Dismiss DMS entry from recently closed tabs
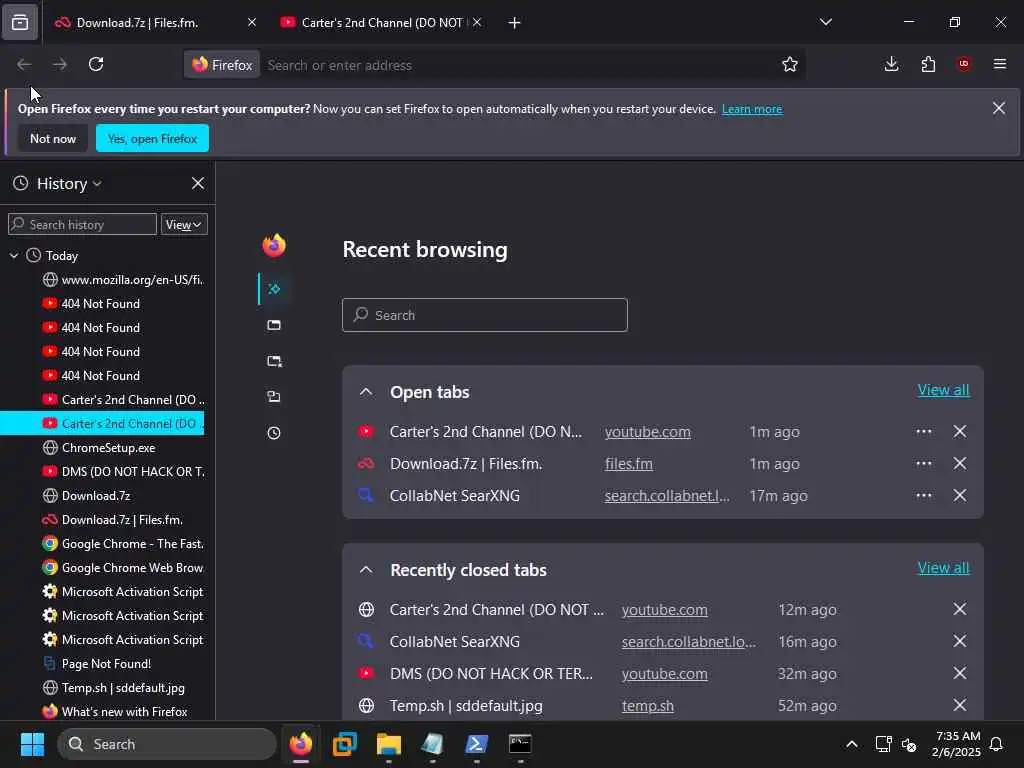Image resolution: width=1024 pixels, height=768 pixels. [x=959, y=673]
